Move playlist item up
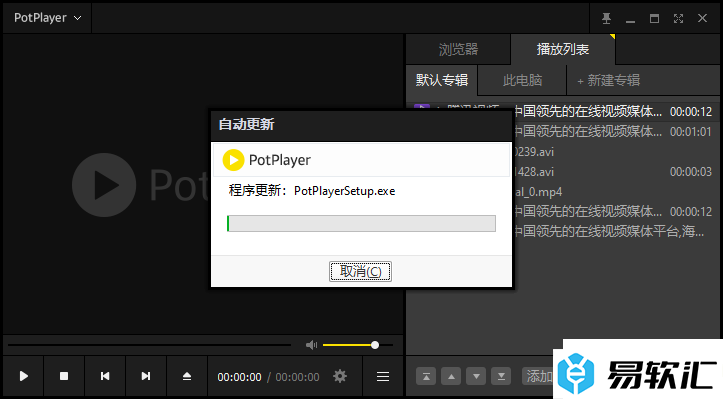The image size is (723, 399). pos(451,376)
